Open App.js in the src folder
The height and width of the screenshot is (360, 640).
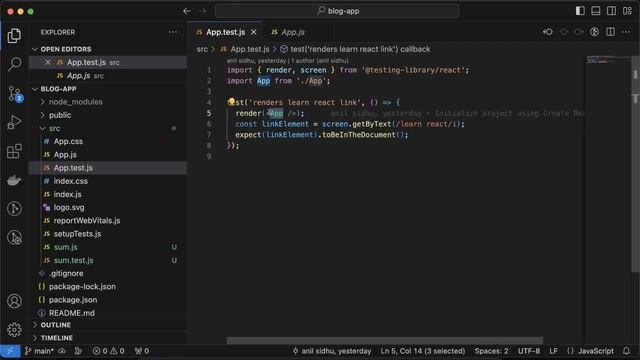coord(108,155)
